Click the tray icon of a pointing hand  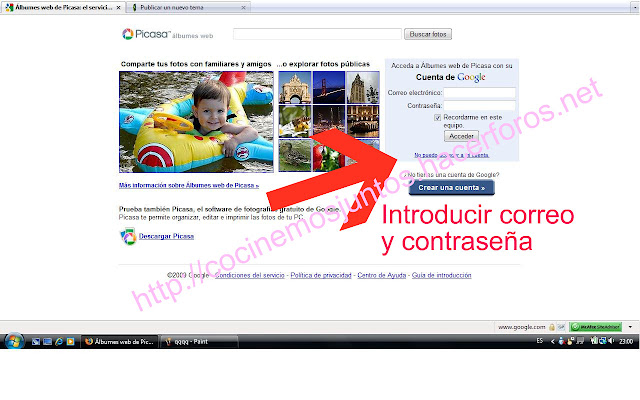point(570,341)
